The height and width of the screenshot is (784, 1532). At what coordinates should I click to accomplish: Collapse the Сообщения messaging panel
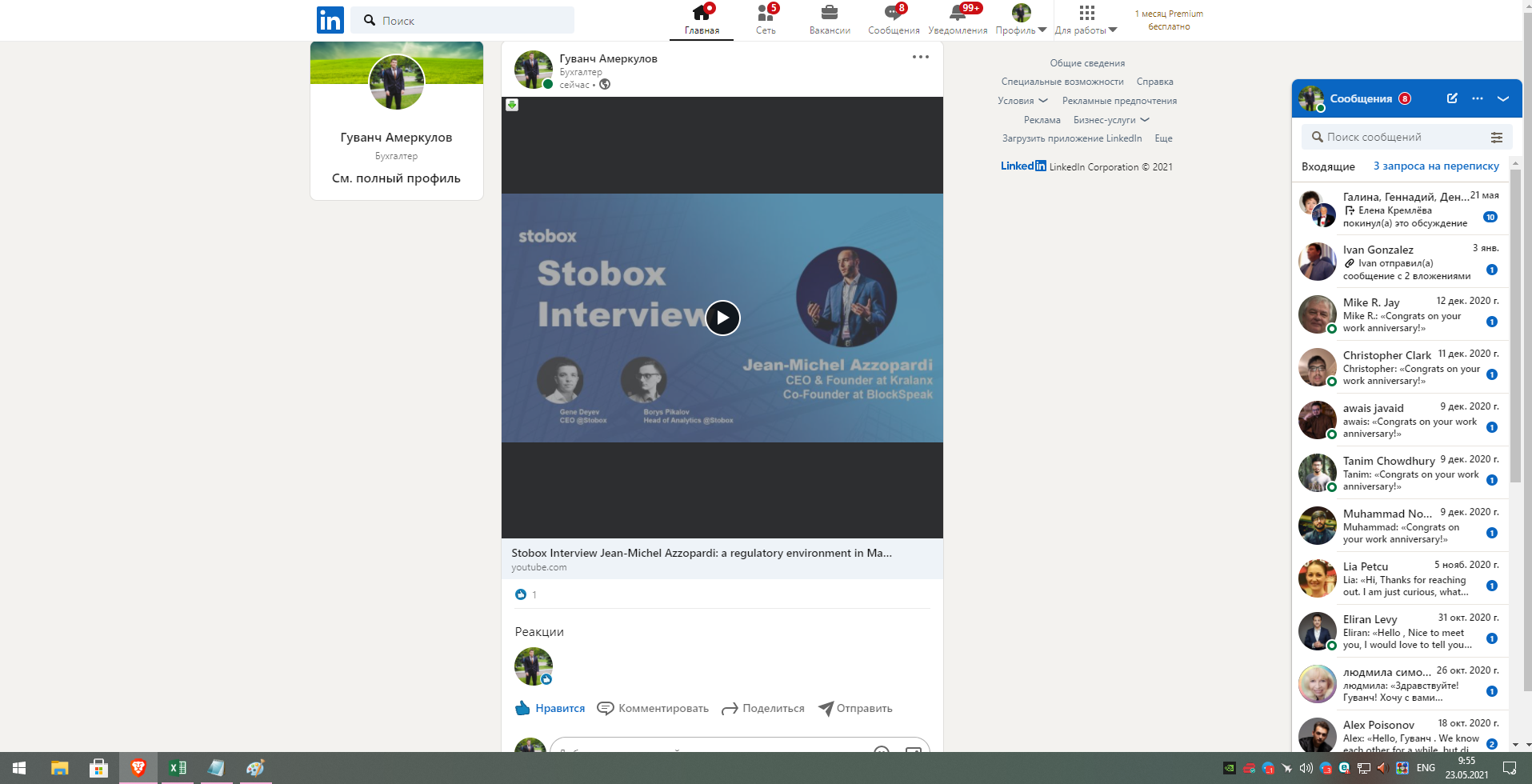[1503, 98]
